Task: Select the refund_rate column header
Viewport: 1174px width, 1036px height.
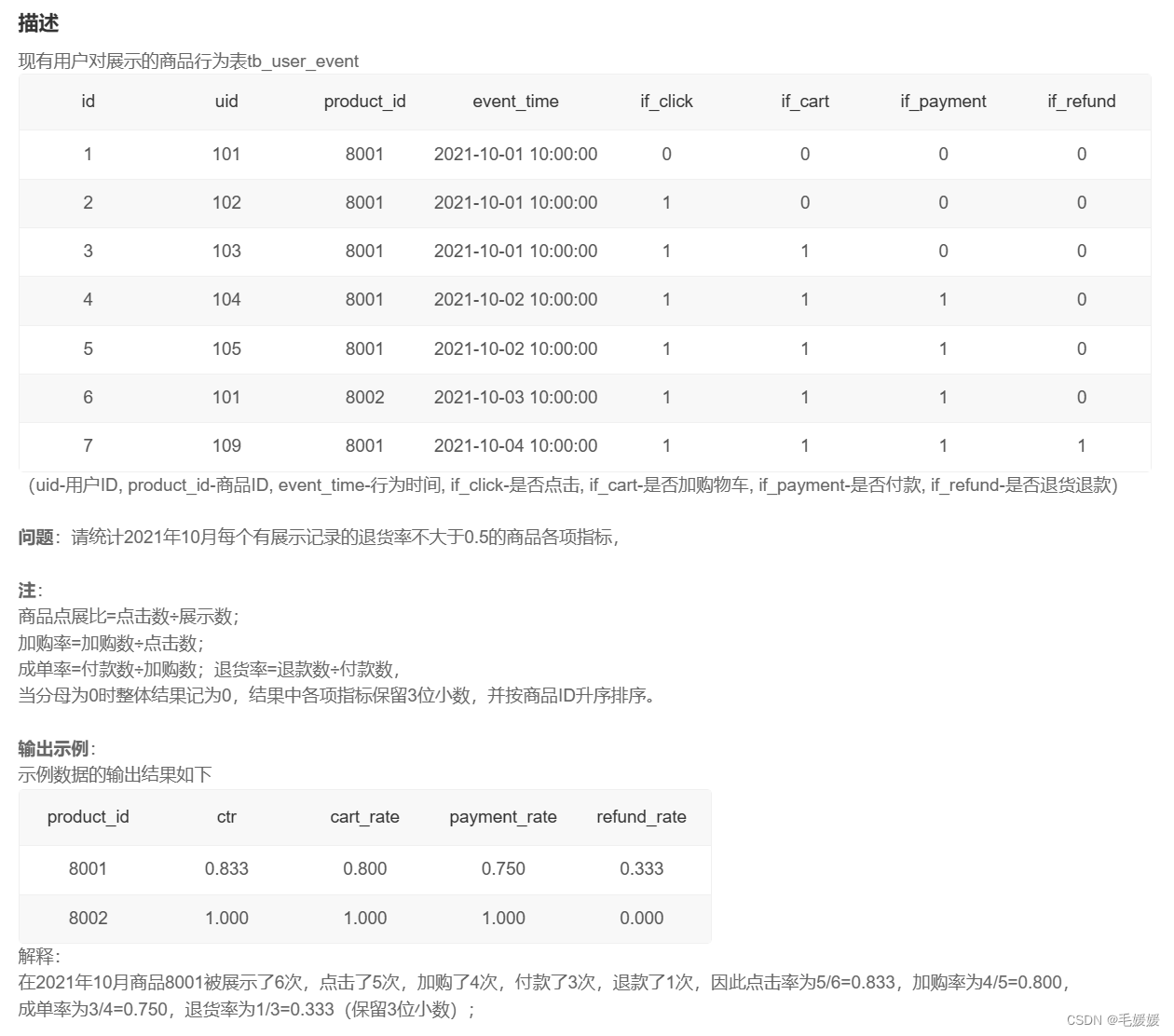Action: [640, 817]
